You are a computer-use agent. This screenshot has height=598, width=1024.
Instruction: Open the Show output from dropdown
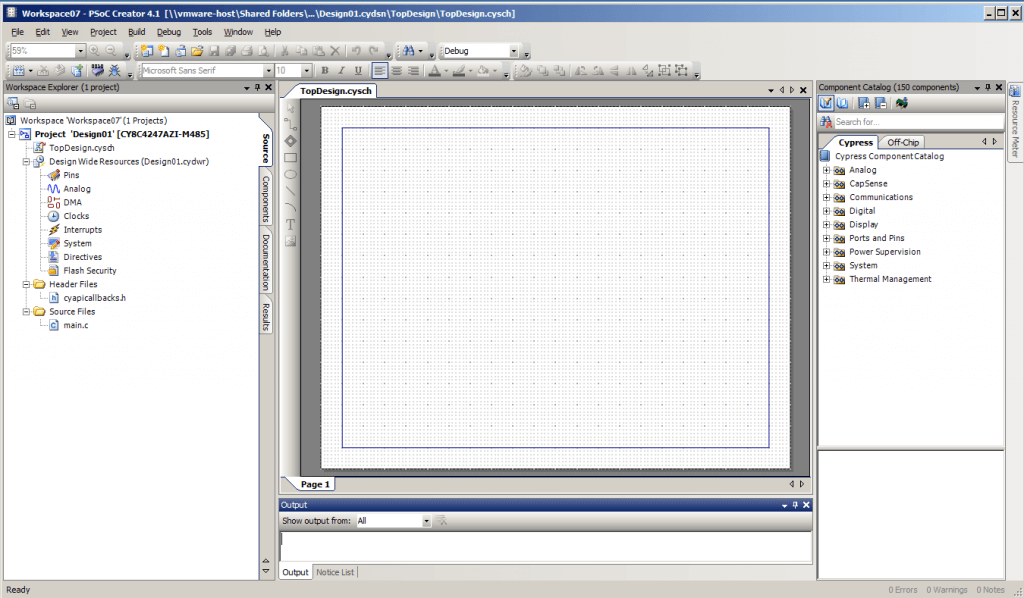[x=426, y=521]
